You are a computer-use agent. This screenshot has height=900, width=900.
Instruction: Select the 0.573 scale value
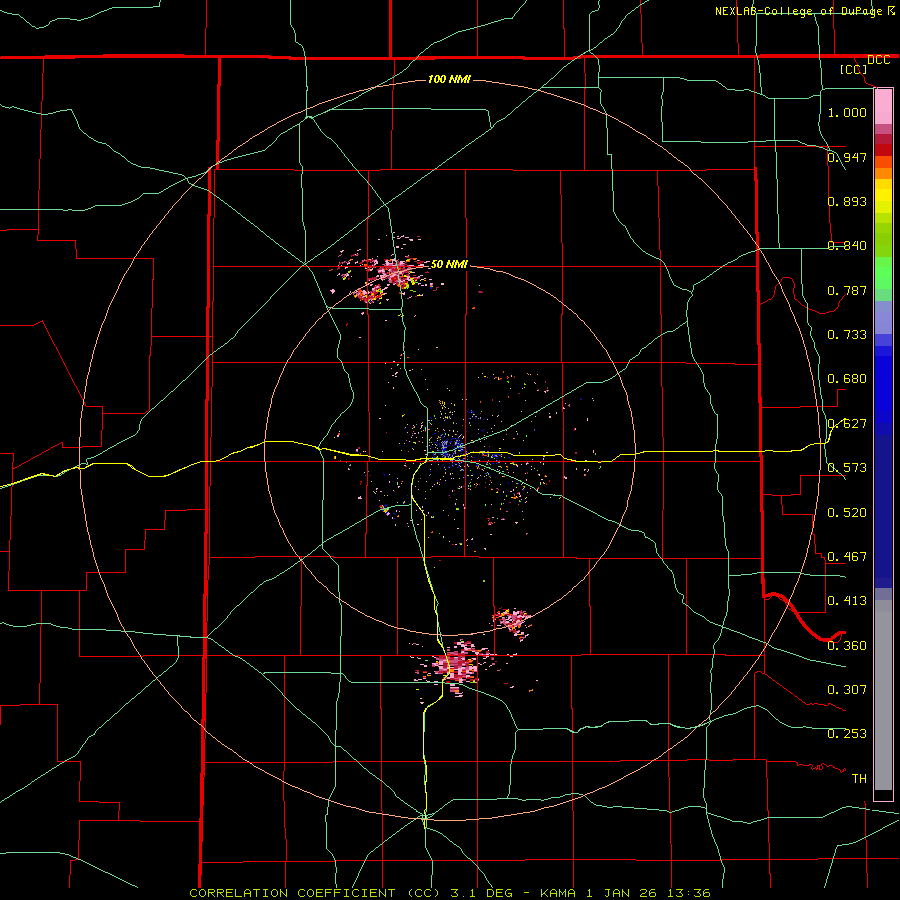click(x=847, y=468)
